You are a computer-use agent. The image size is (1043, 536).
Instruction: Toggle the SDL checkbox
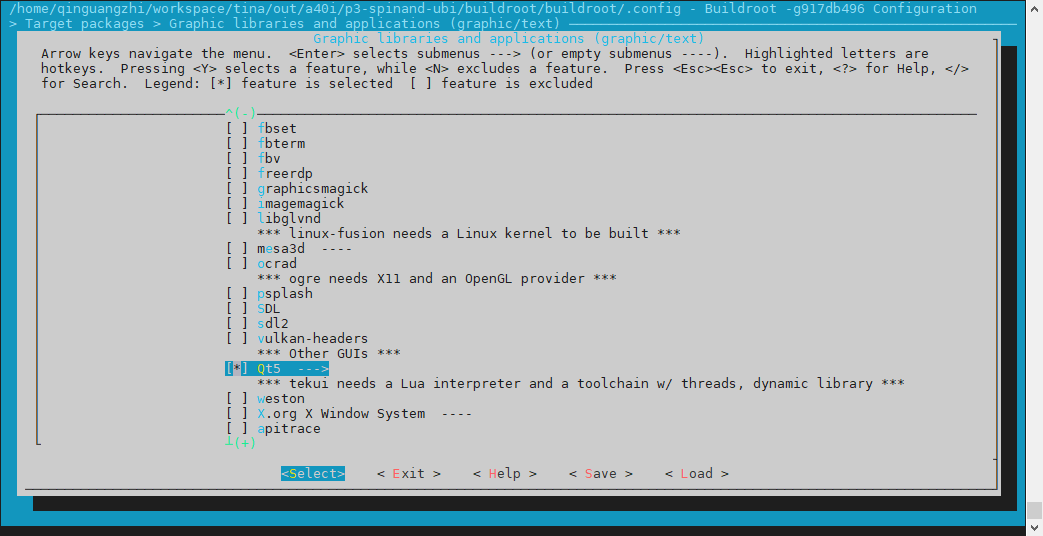tap(237, 309)
